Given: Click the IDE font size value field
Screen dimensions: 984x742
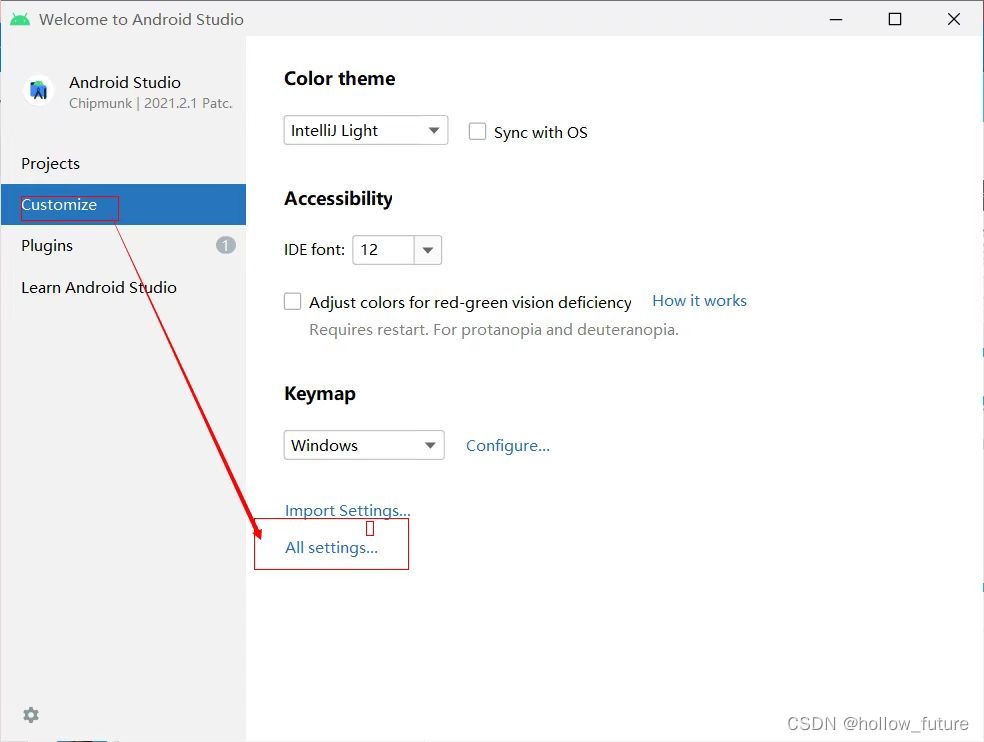Looking at the screenshot, I should 383,250.
